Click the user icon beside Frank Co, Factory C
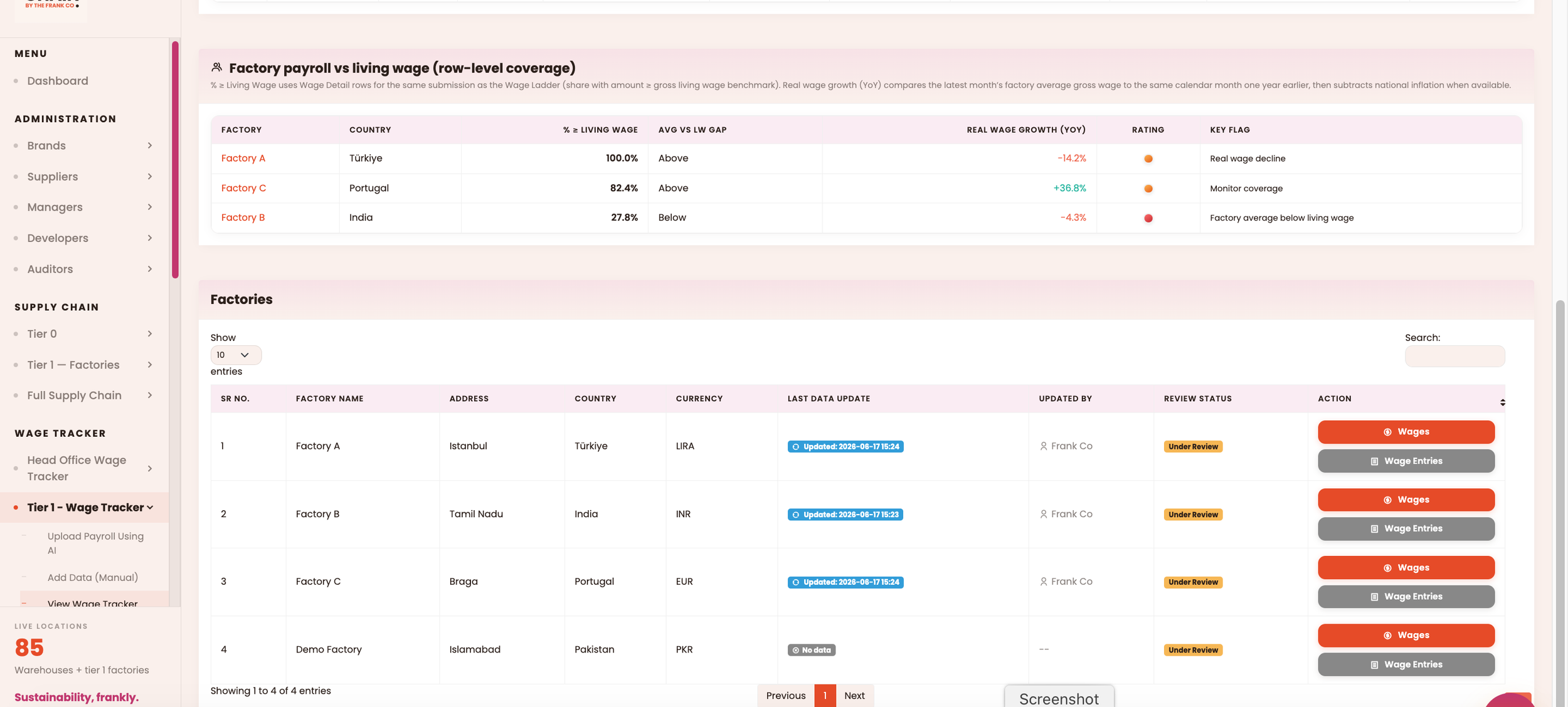The image size is (1568, 707). coord(1044,582)
